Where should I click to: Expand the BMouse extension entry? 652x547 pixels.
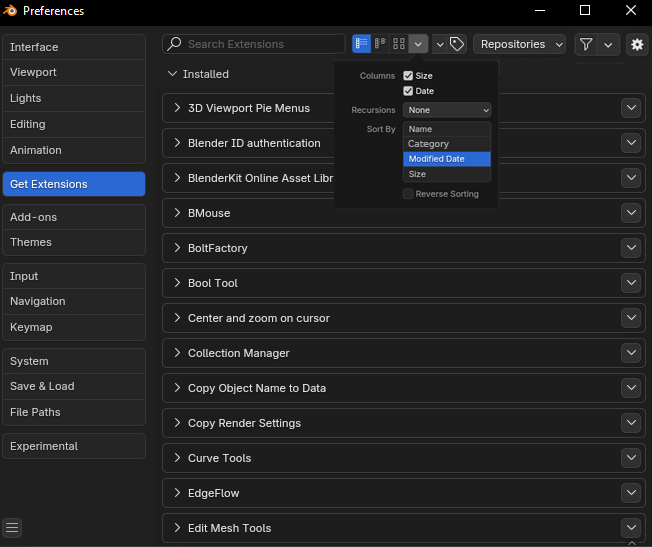tap(177, 213)
